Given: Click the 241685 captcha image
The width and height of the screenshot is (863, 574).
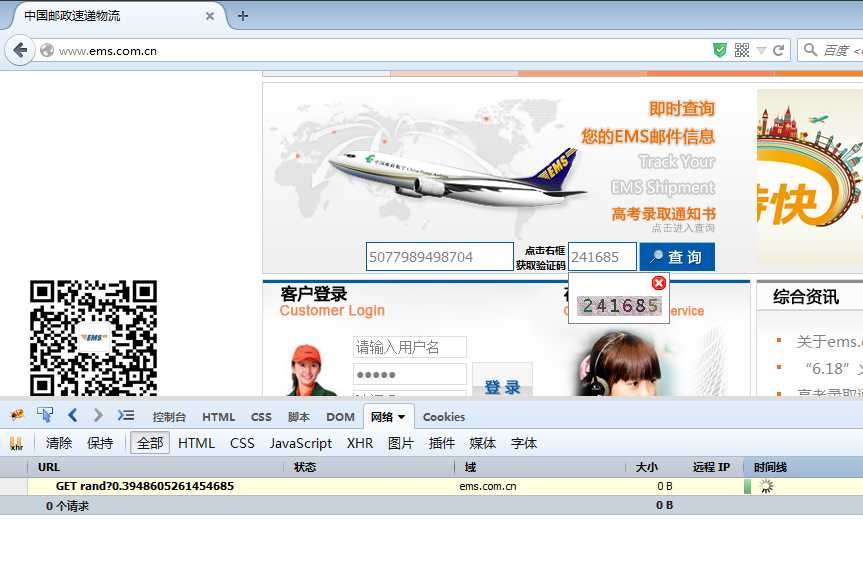Looking at the screenshot, I should point(619,305).
